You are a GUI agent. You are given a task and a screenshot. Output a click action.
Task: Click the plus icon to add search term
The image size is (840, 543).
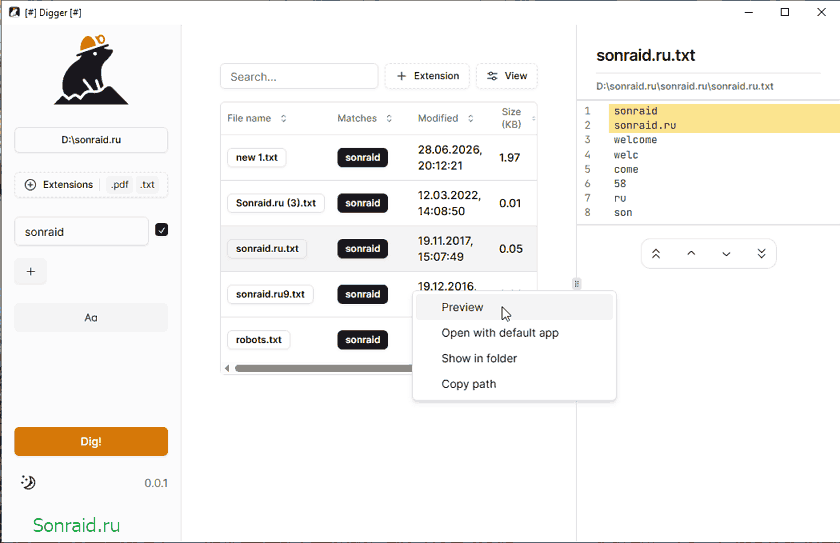(31, 272)
